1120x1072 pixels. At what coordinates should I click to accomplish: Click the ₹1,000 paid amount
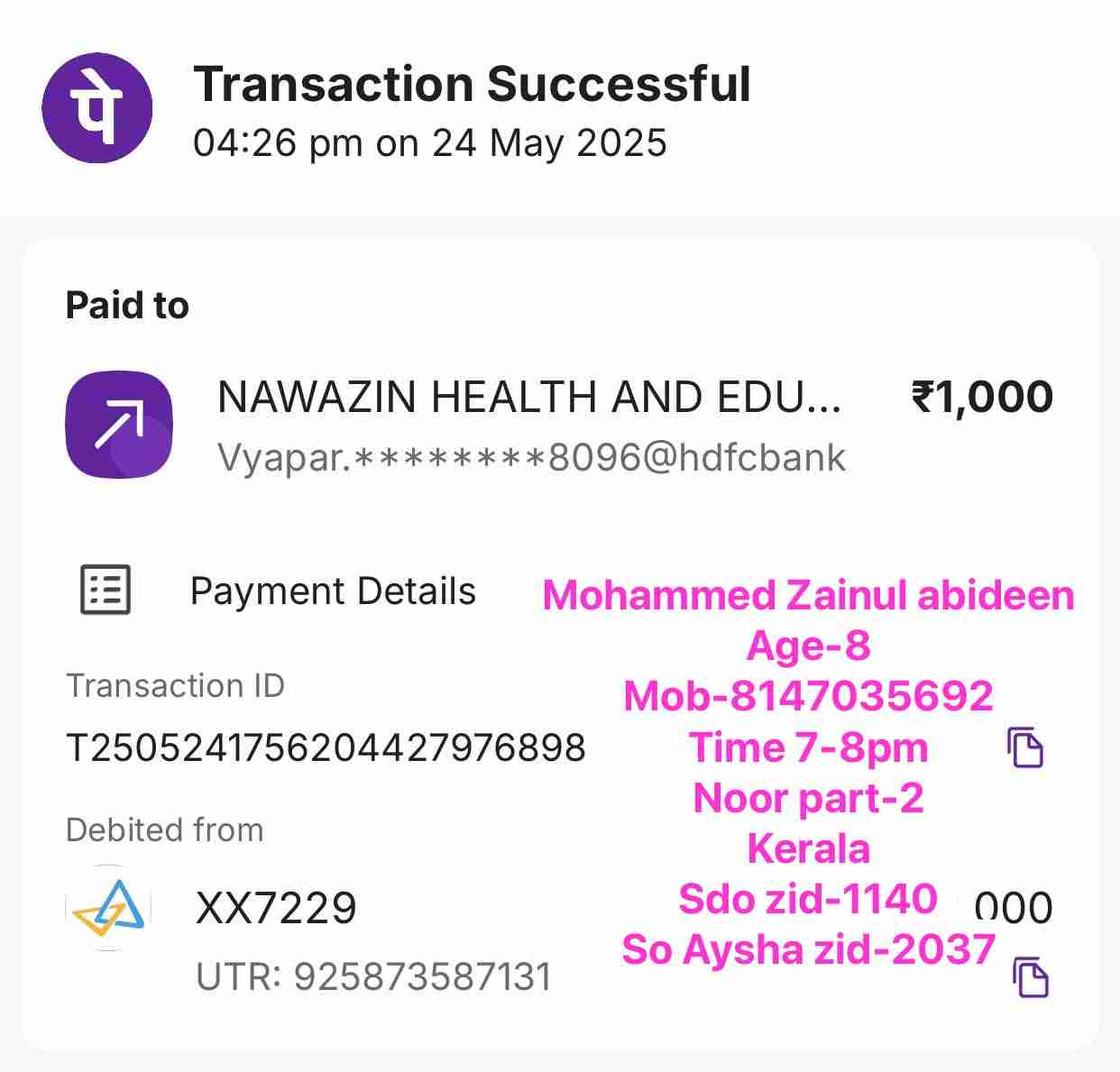tap(982, 397)
